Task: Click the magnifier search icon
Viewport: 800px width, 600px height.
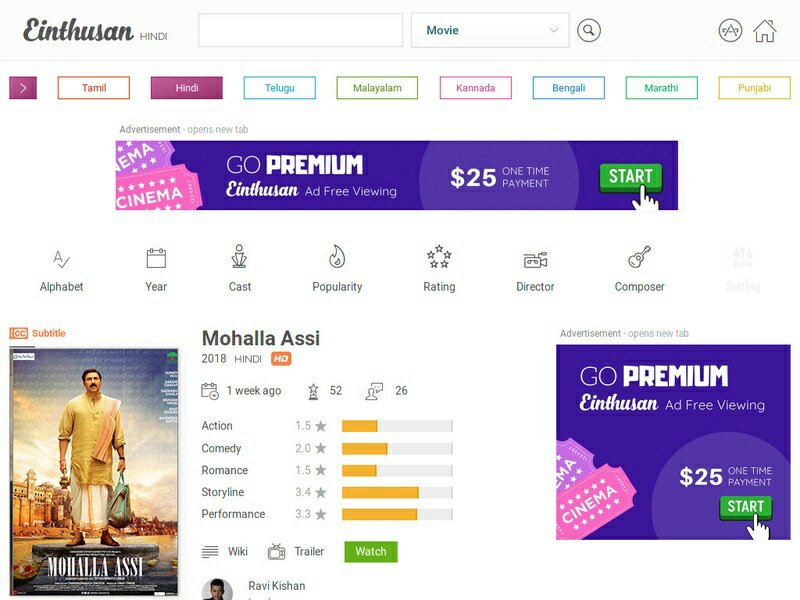Action: [x=589, y=31]
